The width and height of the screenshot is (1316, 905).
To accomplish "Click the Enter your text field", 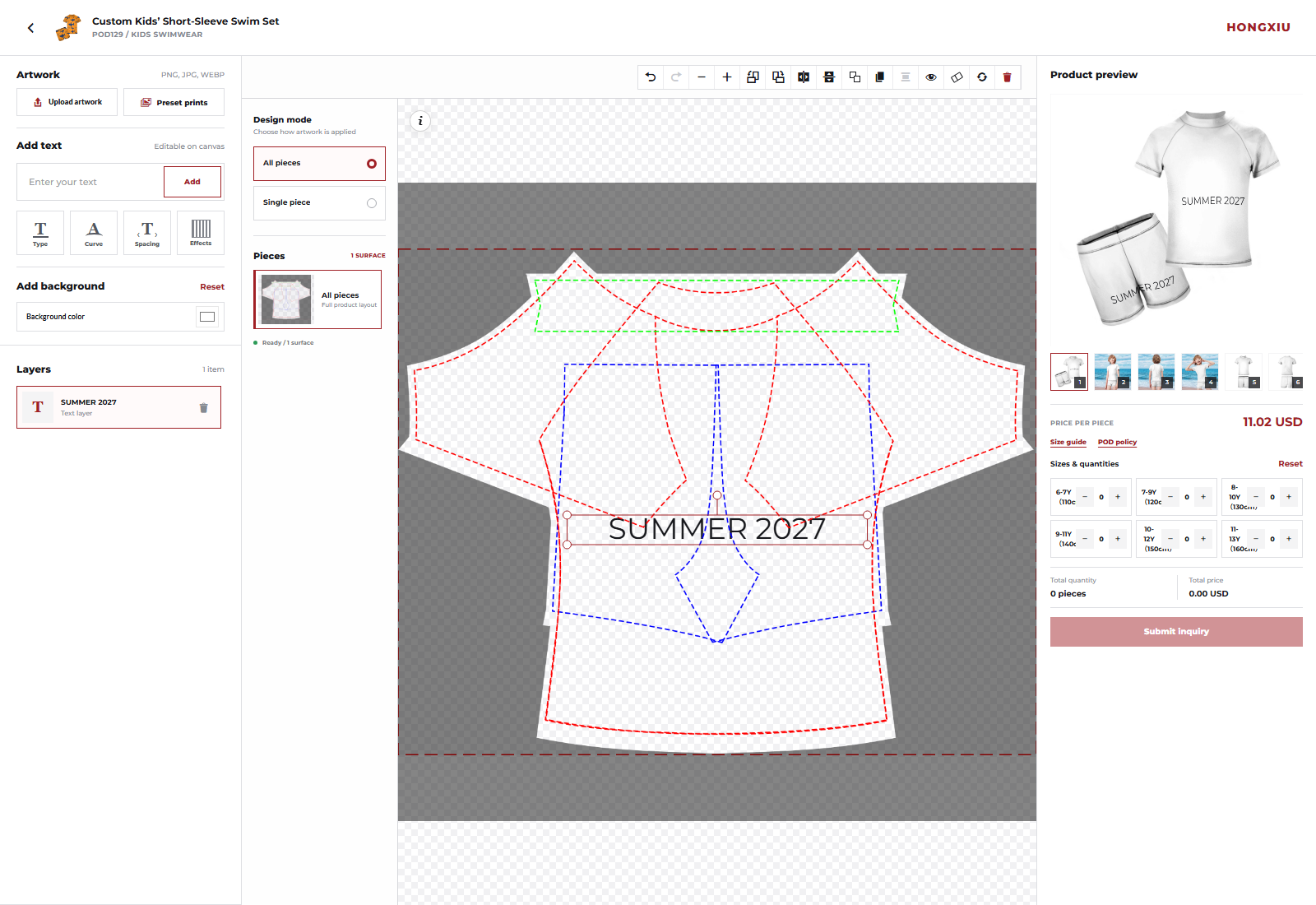I will pyautogui.click(x=90, y=182).
